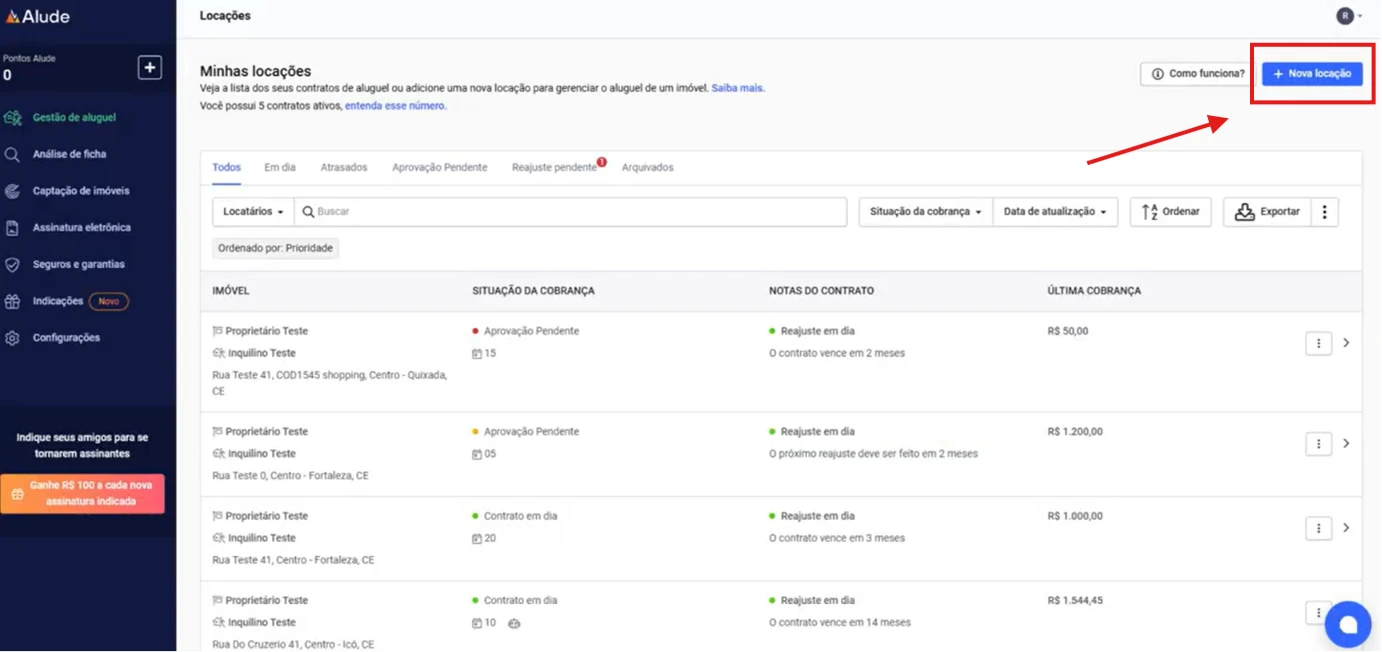Click the Exportar button
1382x652 pixels.
tap(1267, 212)
